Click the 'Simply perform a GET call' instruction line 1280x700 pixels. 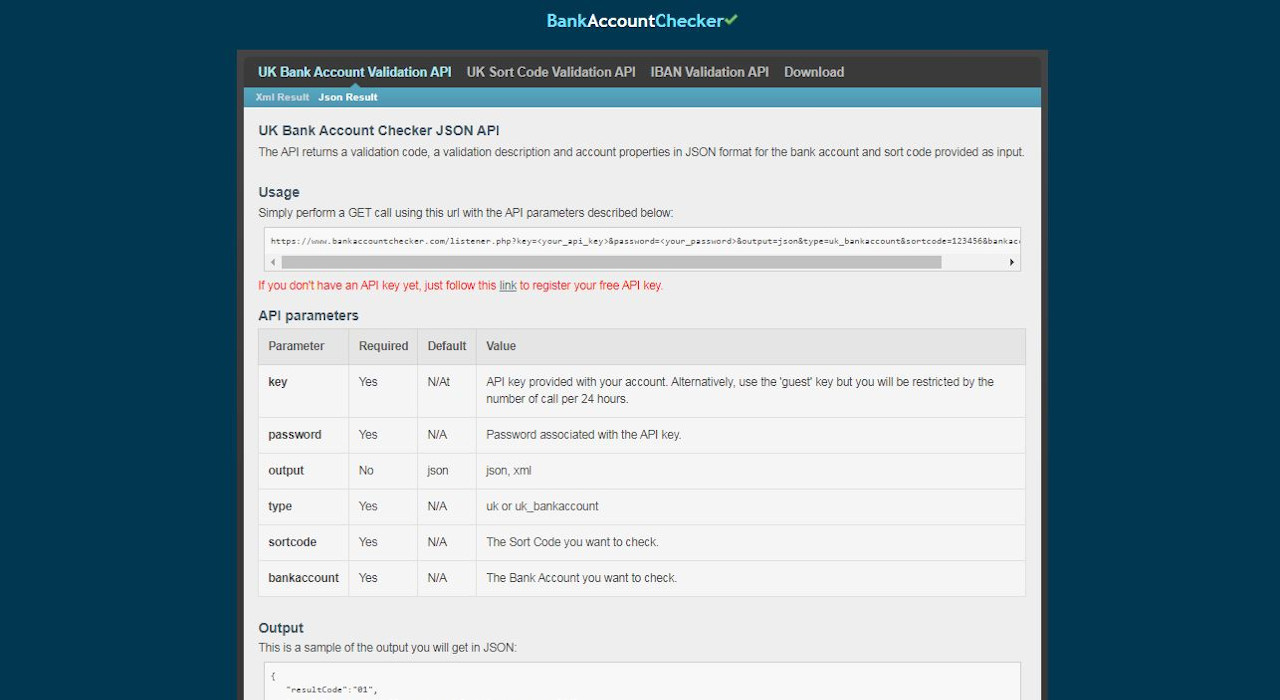coord(466,213)
